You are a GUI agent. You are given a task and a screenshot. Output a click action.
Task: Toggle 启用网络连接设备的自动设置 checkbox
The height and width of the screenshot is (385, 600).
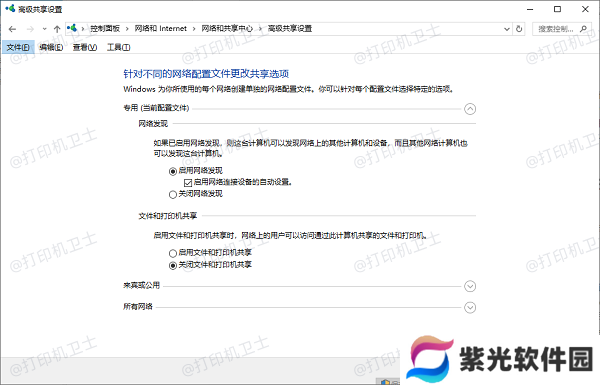click(x=188, y=183)
